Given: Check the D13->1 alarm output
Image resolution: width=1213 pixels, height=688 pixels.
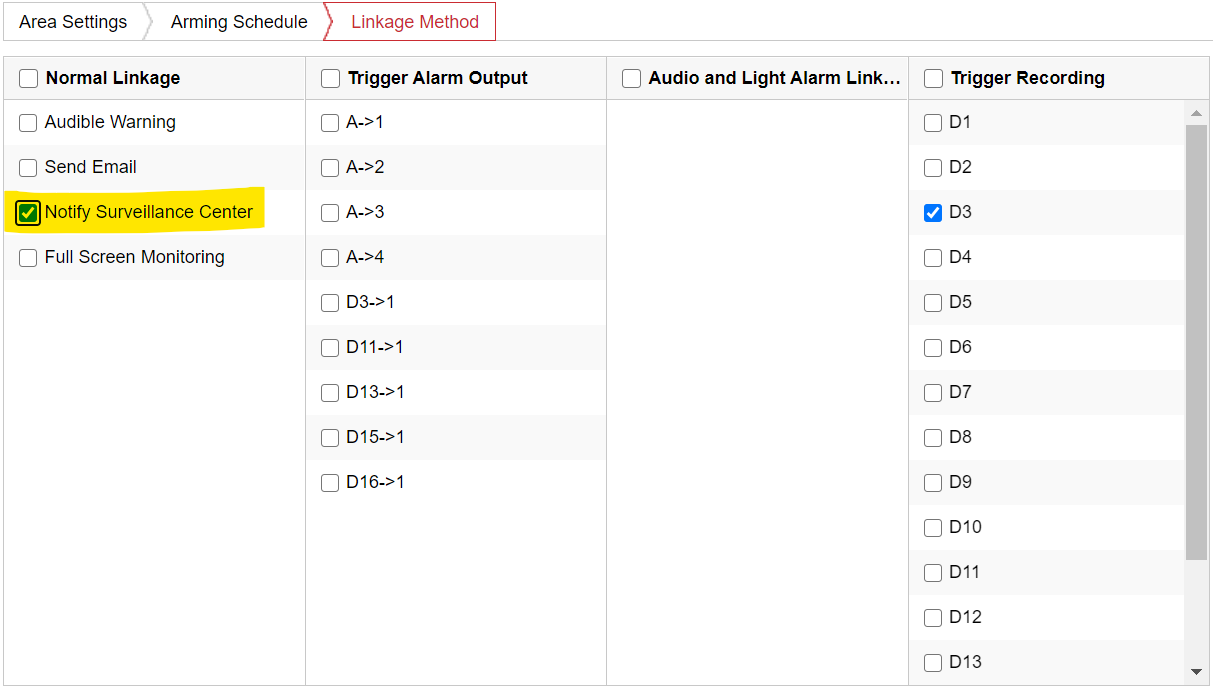Looking at the screenshot, I should (x=330, y=393).
